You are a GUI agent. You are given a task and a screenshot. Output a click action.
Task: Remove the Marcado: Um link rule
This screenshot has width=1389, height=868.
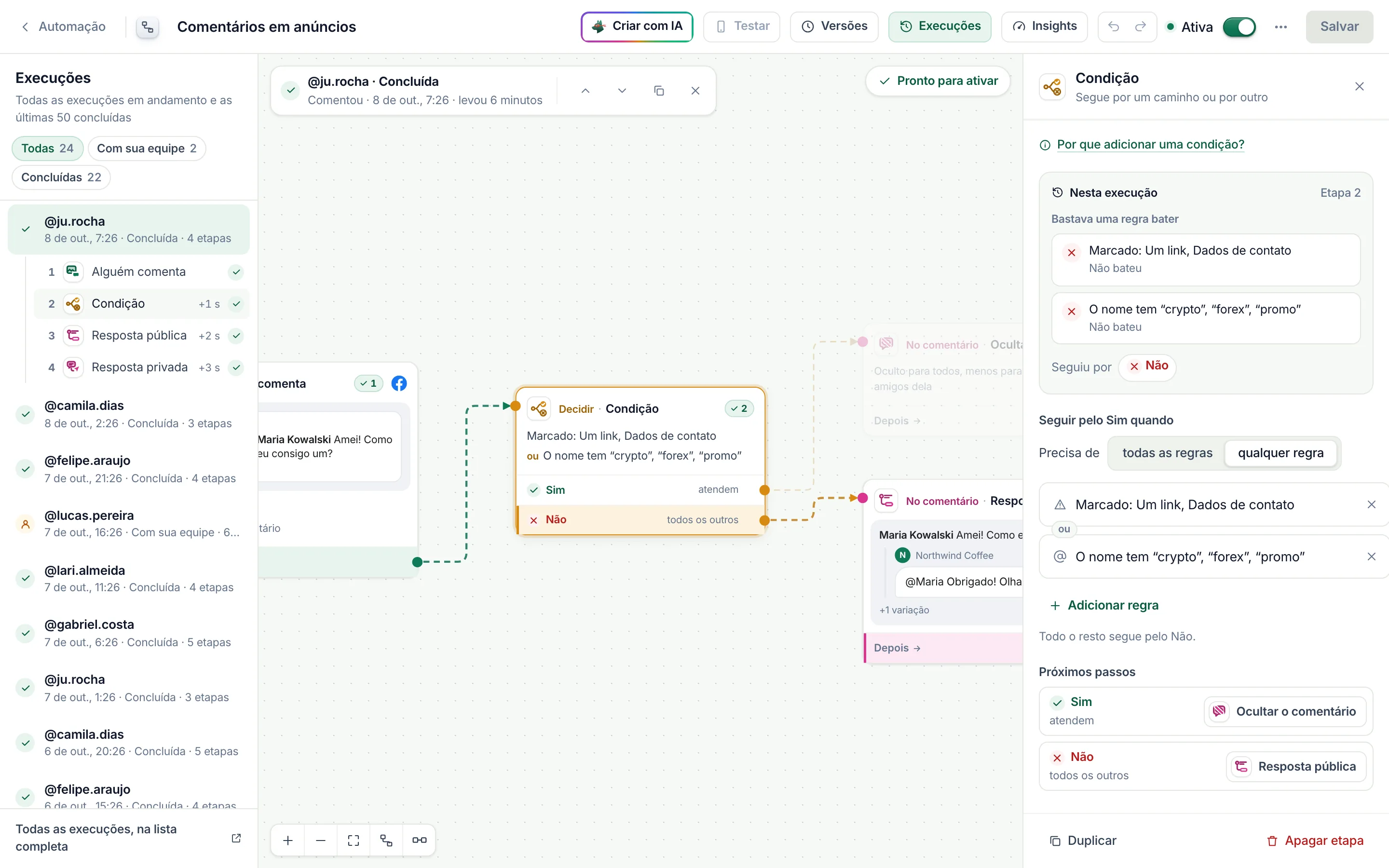point(1371,504)
